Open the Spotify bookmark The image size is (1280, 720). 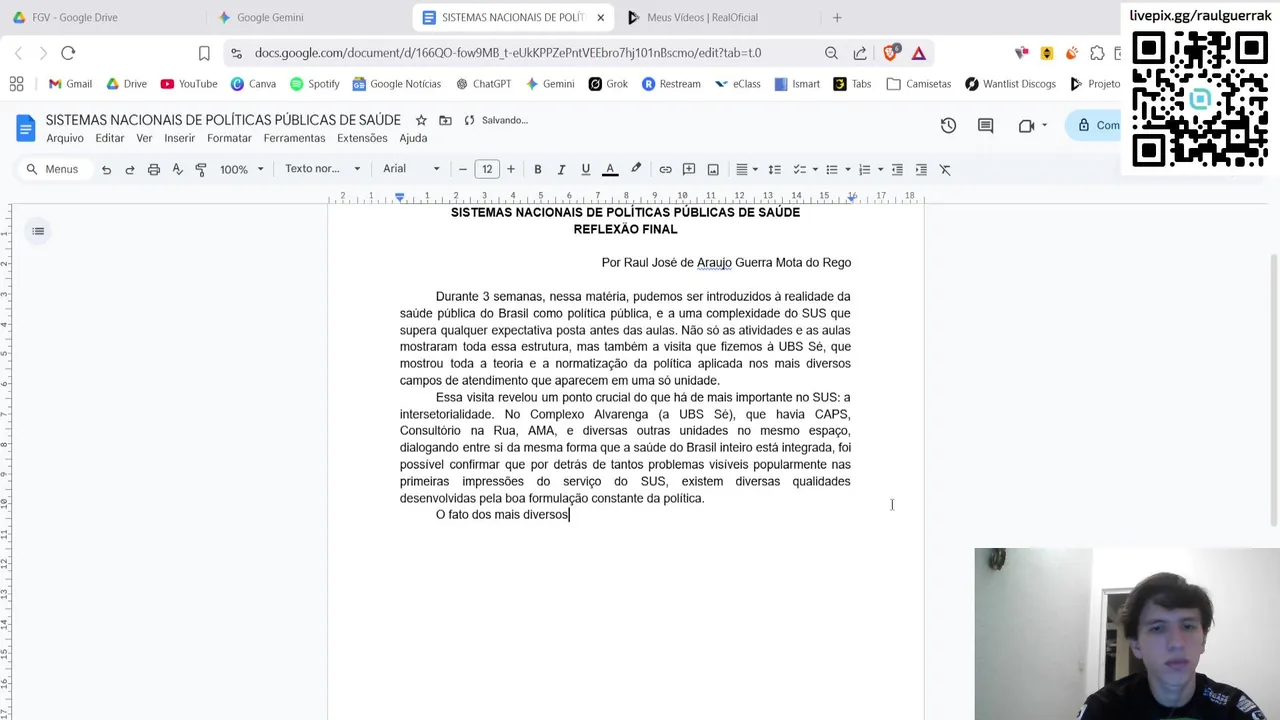pos(315,84)
